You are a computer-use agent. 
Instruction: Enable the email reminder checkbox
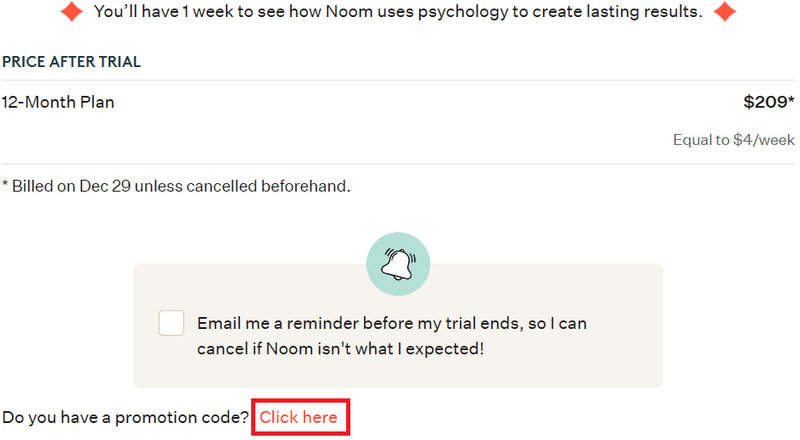click(172, 324)
